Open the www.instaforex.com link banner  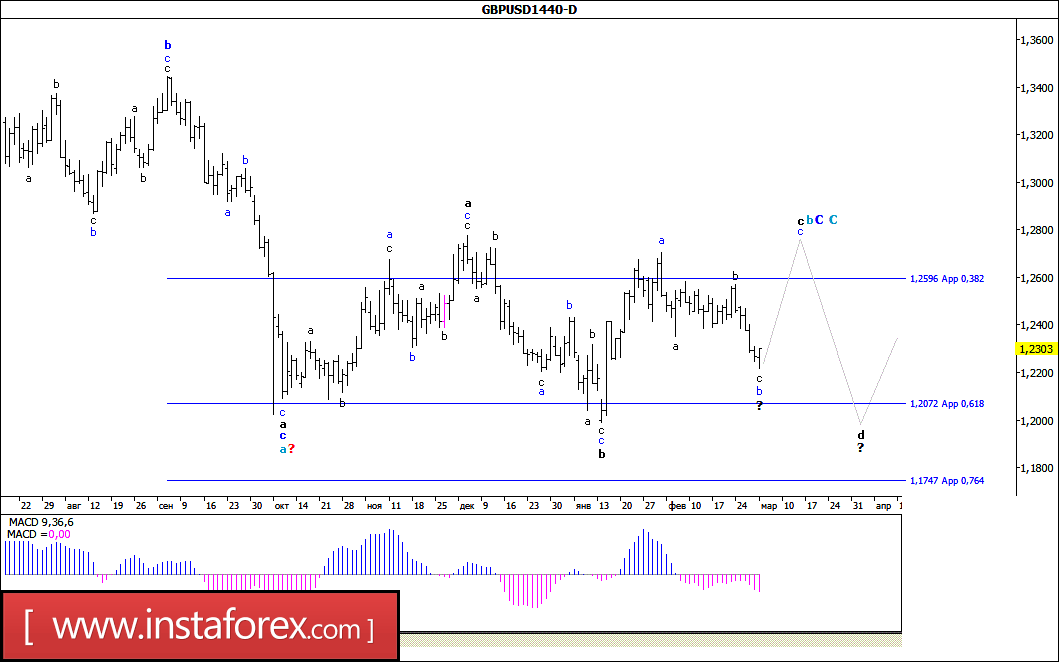[200, 626]
